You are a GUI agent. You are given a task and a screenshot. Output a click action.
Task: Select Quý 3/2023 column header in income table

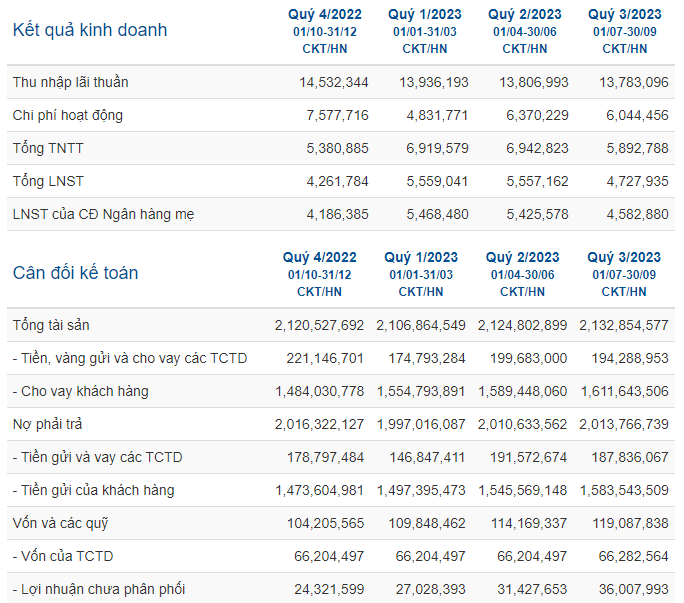pyautogui.click(x=625, y=31)
